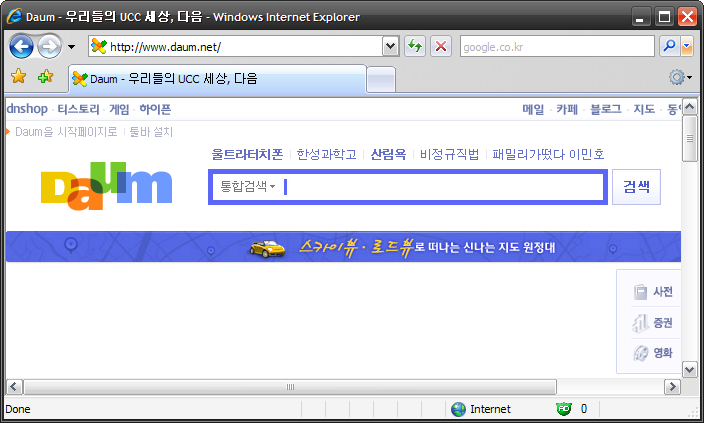The width and height of the screenshot is (704, 423).
Task: Click horizontal scrollbar left arrow
Action: click(x=14, y=387)
